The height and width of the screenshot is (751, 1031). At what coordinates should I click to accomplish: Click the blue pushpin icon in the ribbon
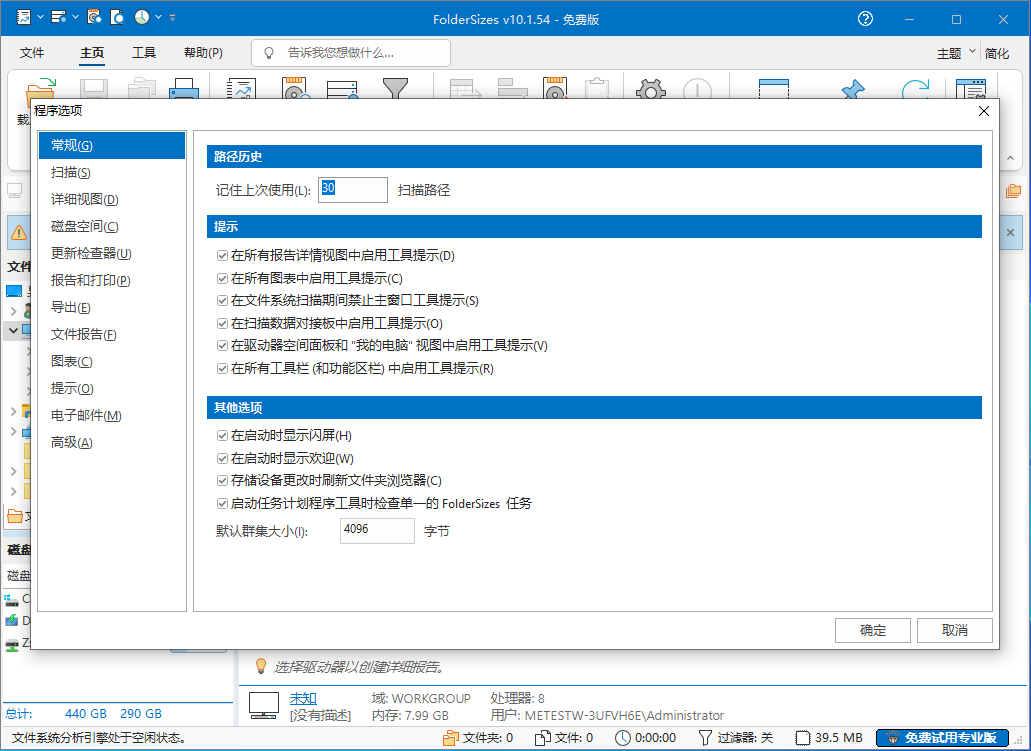point(853,89)
